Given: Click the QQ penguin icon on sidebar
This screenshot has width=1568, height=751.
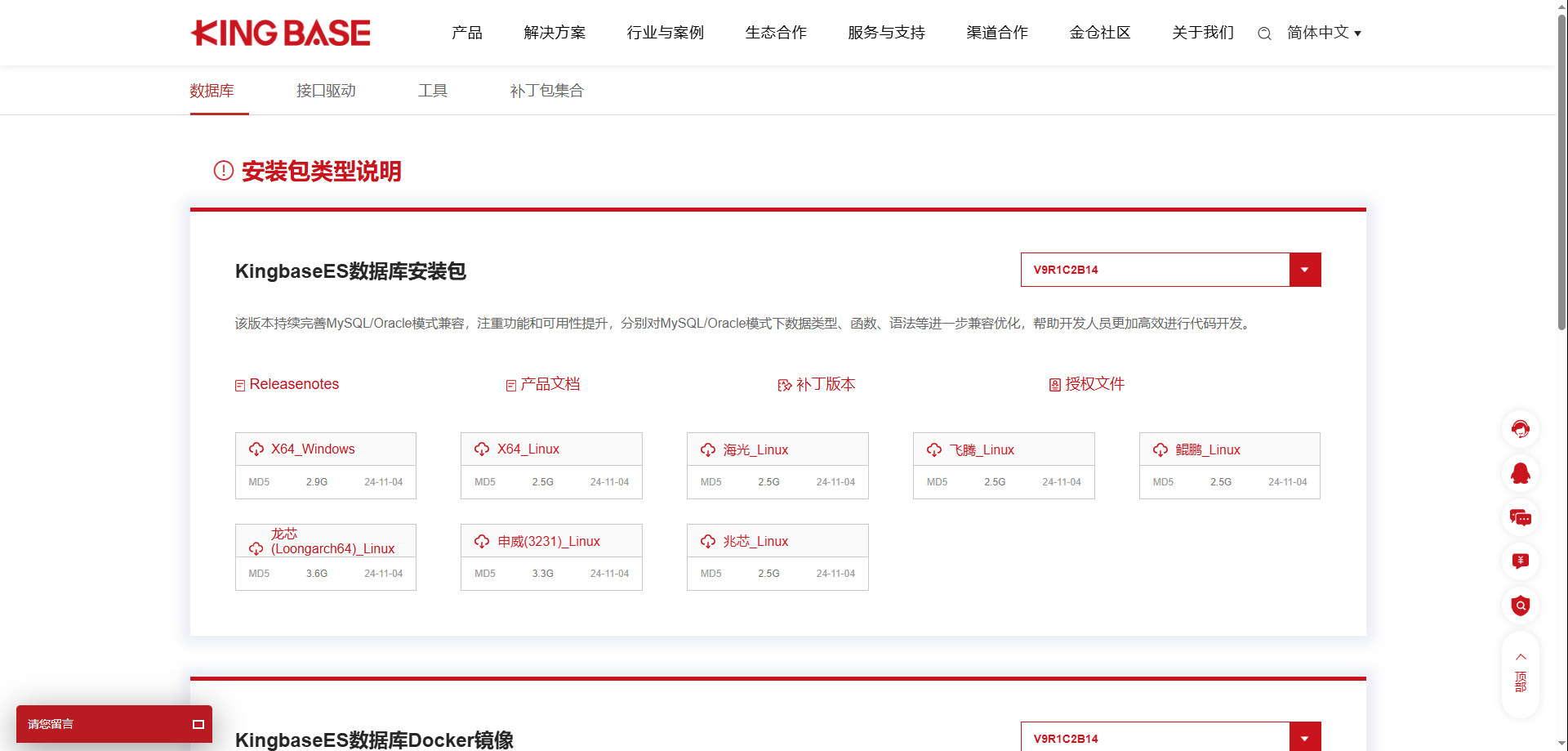Looking at the screenshot, I should coord(1520,473).
